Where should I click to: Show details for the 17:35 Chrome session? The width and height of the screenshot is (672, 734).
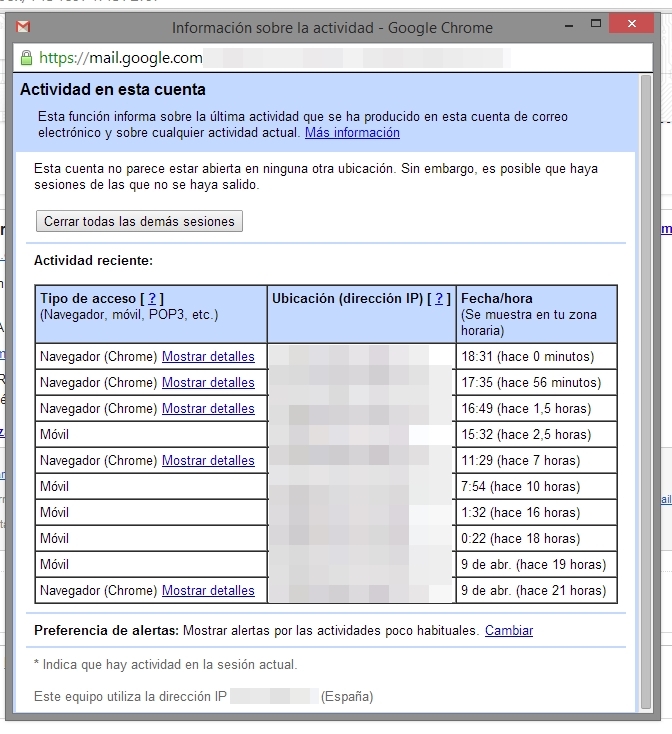click(208, 383)
